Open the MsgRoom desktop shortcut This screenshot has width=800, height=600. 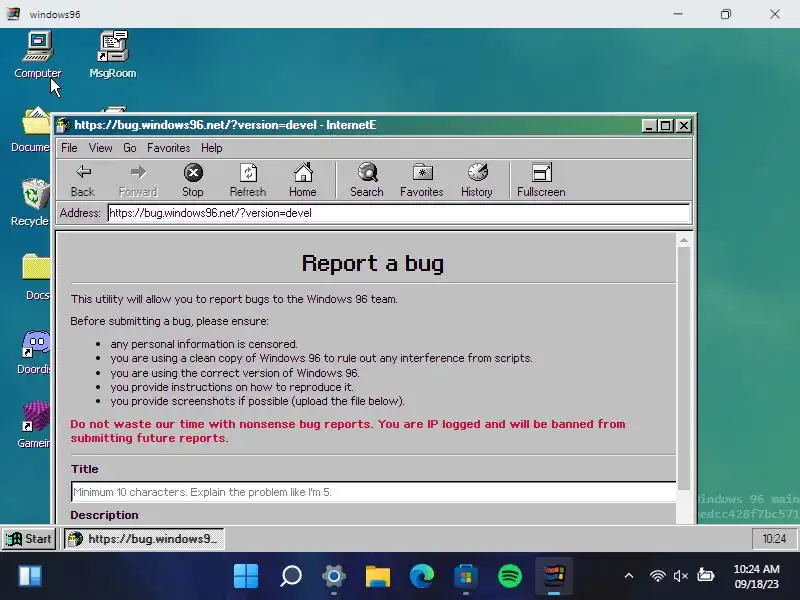[x=113, y=55]
